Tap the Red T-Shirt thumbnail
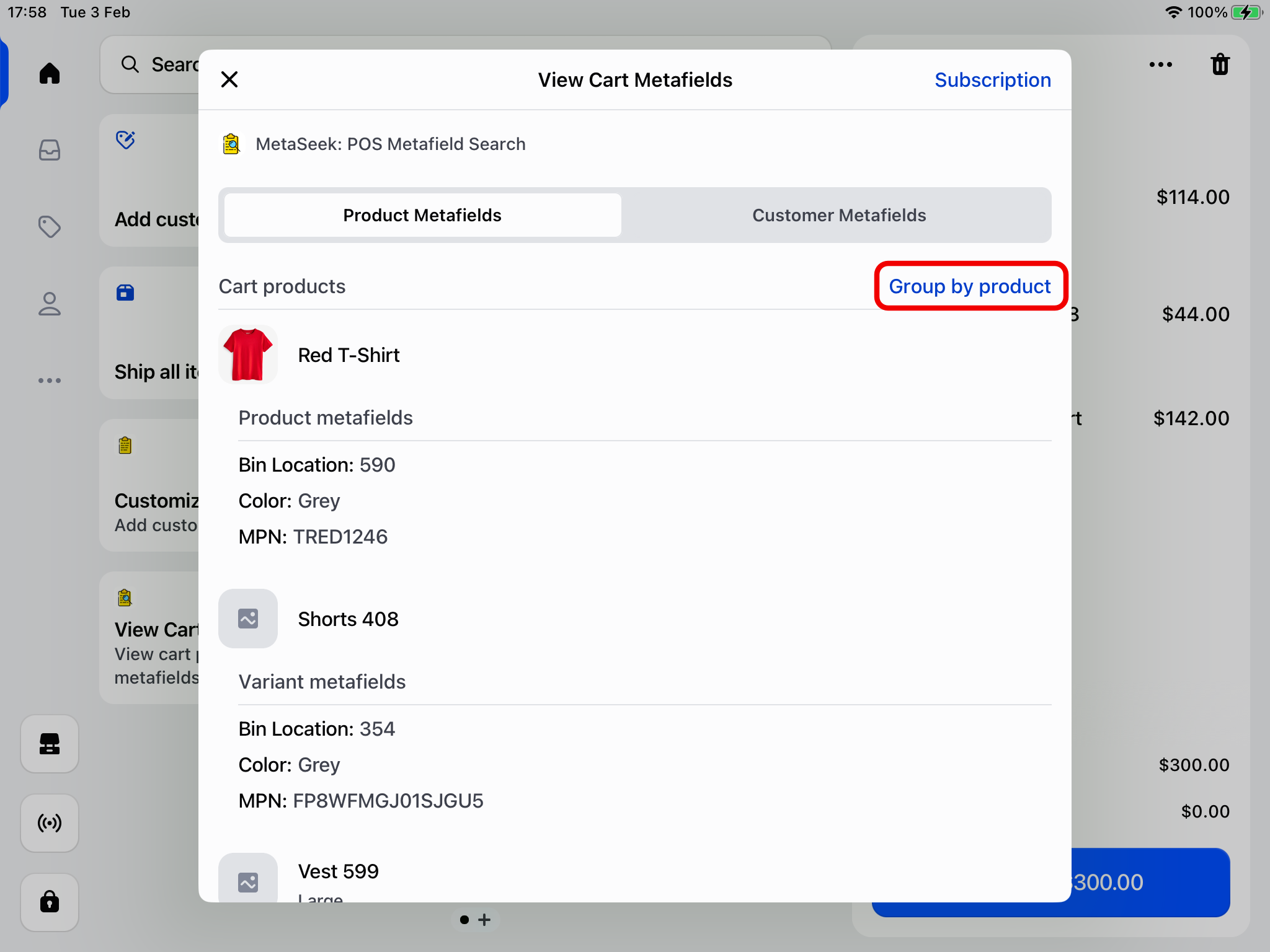The height and width of the screenshot is (952, 1270). click(x=247, y=355)
